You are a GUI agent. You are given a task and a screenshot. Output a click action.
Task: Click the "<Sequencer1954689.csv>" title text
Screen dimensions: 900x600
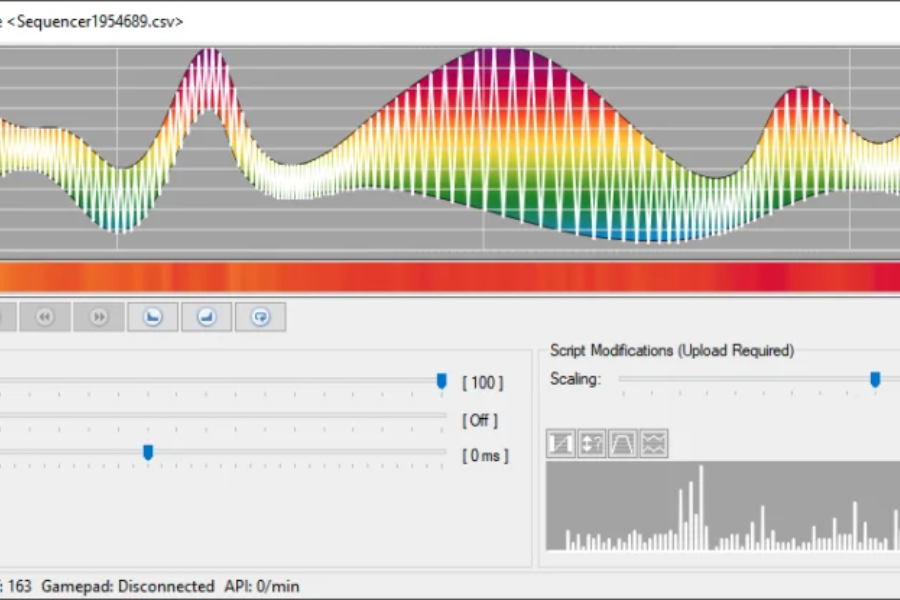click(x=95, y=22)
